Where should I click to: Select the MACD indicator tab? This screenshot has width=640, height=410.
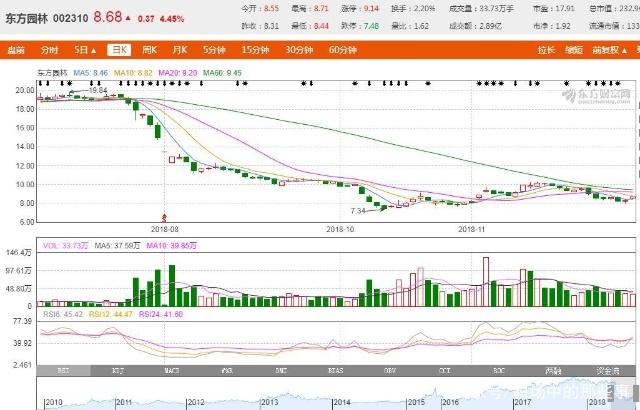[x=172, y=370]
